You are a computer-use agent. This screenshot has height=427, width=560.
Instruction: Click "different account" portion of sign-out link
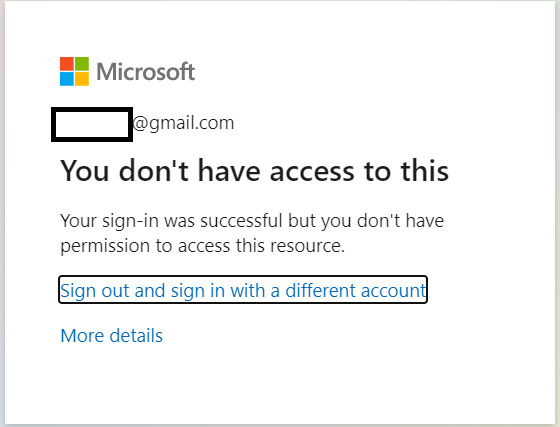tap(356, 290)
